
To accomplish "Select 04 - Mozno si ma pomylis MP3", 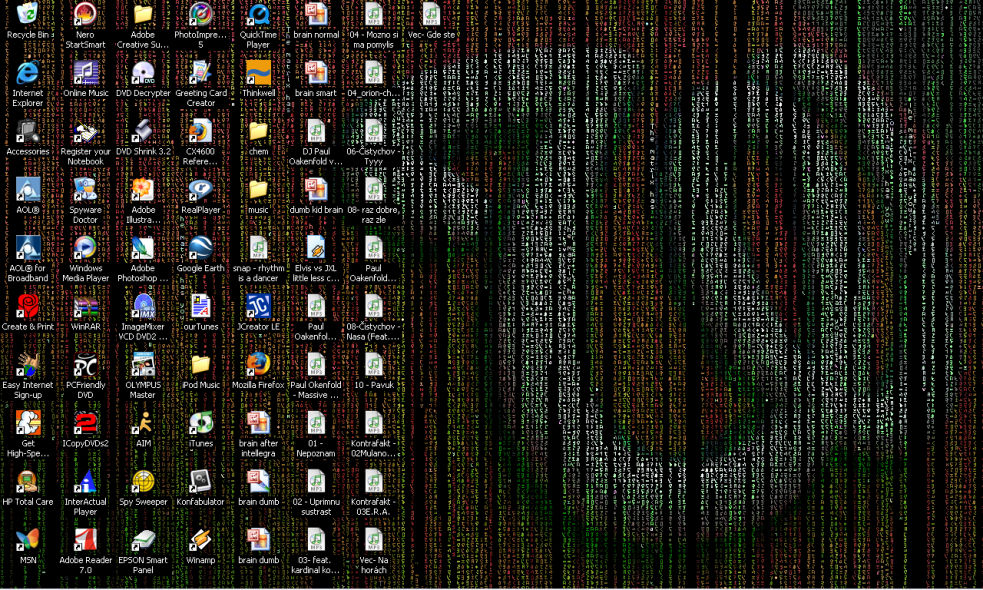I will tap(374, 14).
